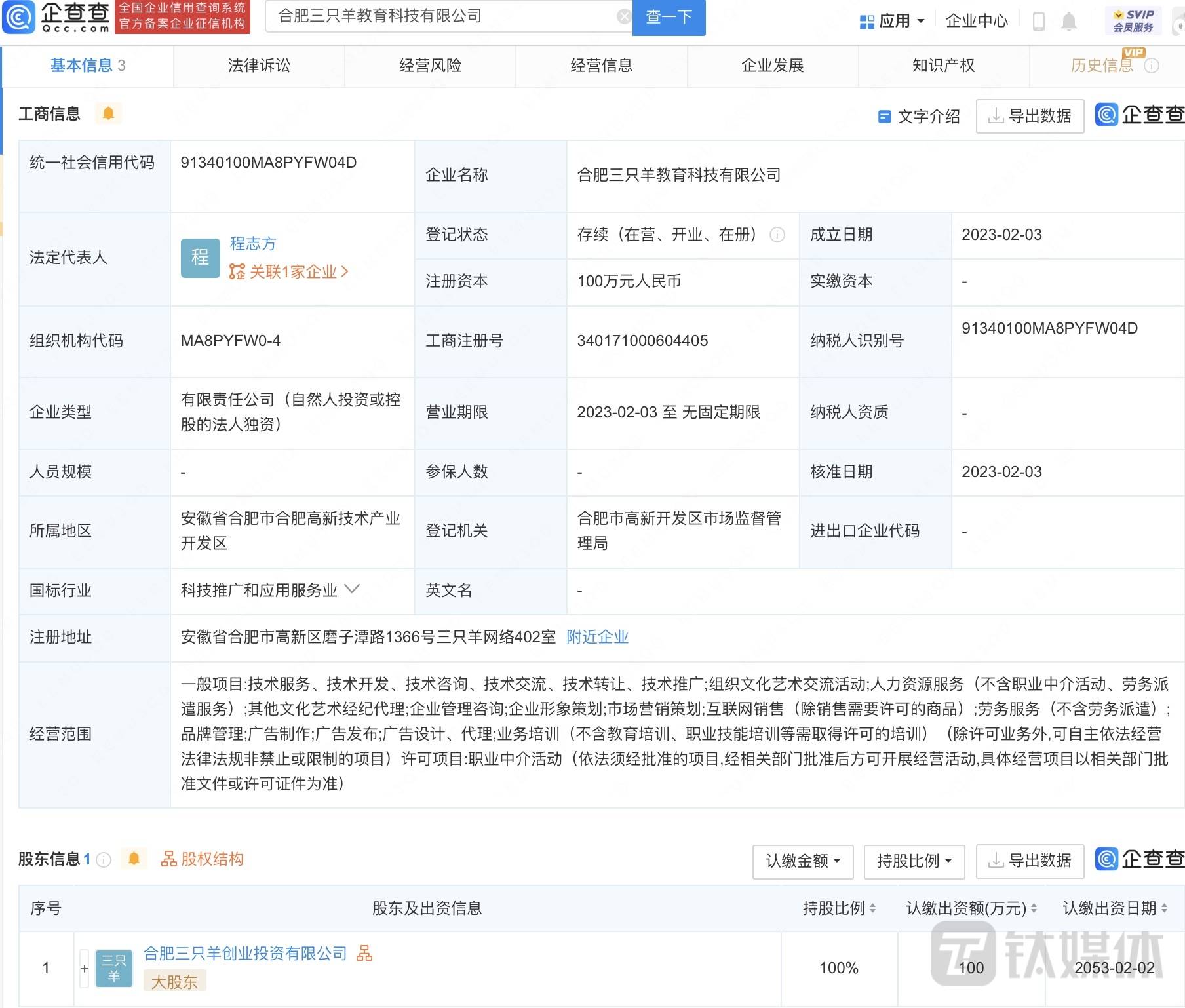Click the bell alert next to 股东信息
The width and height of the screenshot is (1185, 1008).
134,859
